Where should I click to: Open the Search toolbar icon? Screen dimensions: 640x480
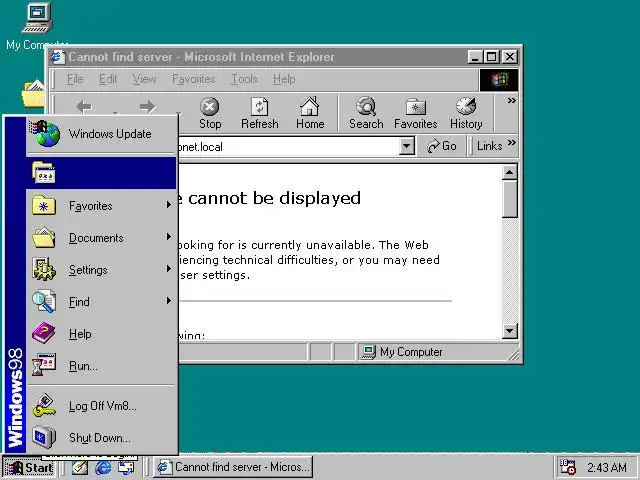366,113
